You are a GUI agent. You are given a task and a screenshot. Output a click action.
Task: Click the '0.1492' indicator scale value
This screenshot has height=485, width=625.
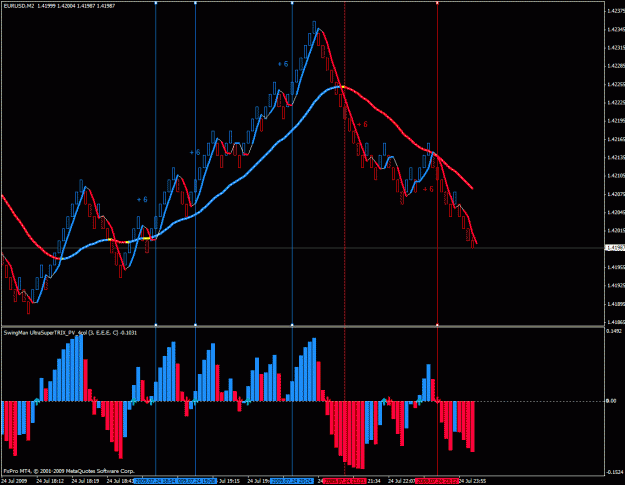pos(613,331)
